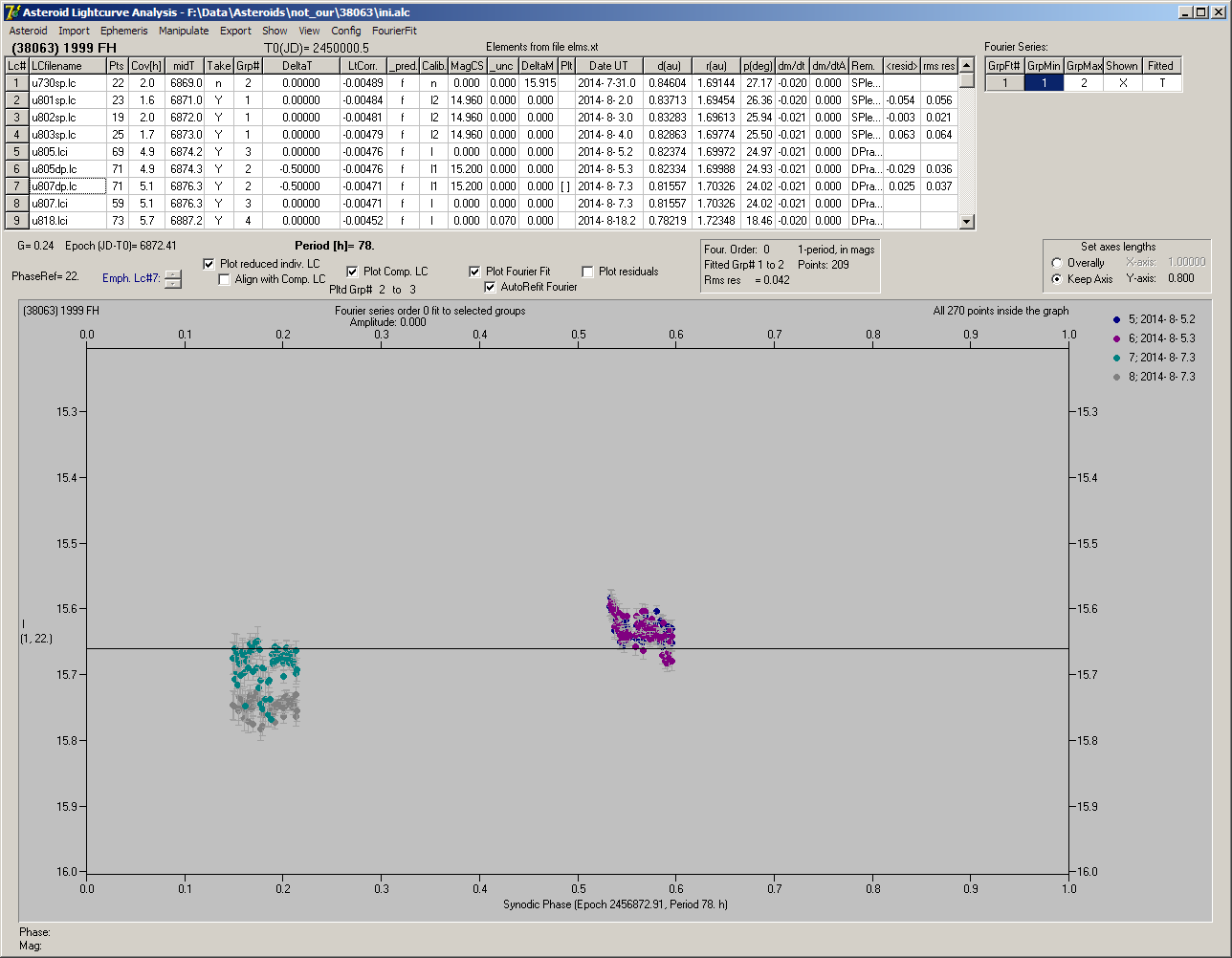This screenshot has height=958, width=1232.
Task: Click the Emph. Lc#7 spinner
Action: (x=172, y=279)
